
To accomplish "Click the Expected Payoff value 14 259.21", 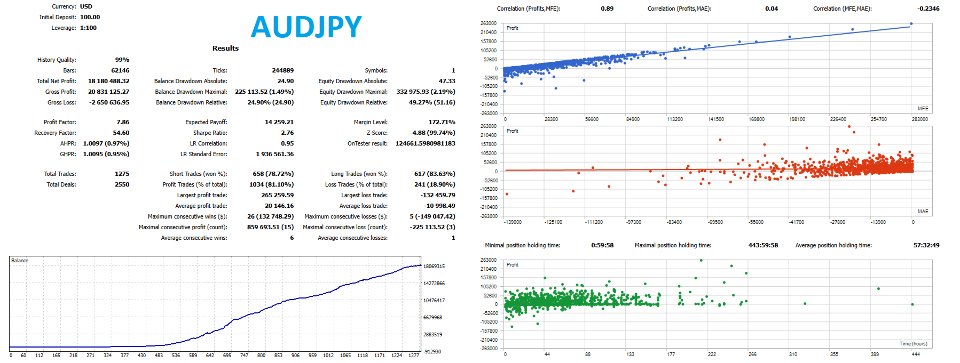I will [279, 123].
